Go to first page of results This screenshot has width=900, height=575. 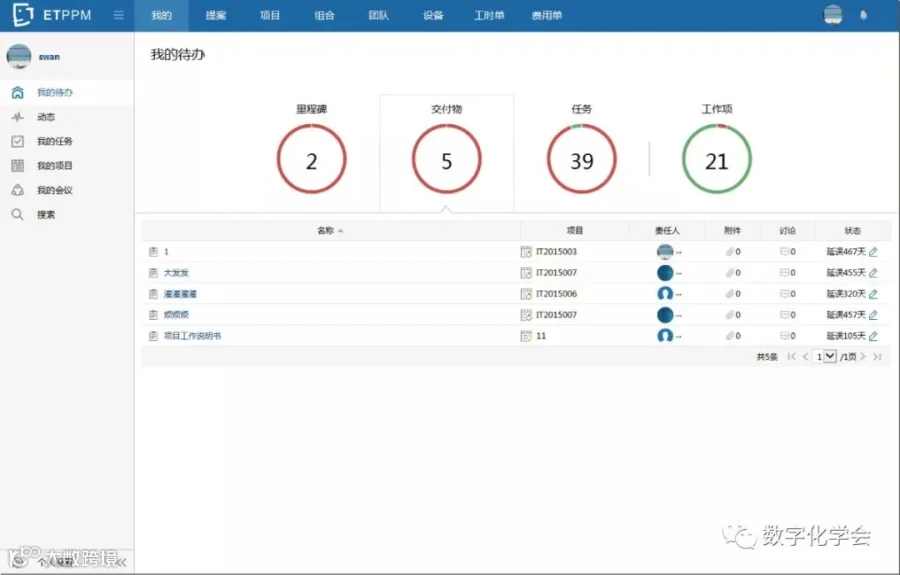792,356
